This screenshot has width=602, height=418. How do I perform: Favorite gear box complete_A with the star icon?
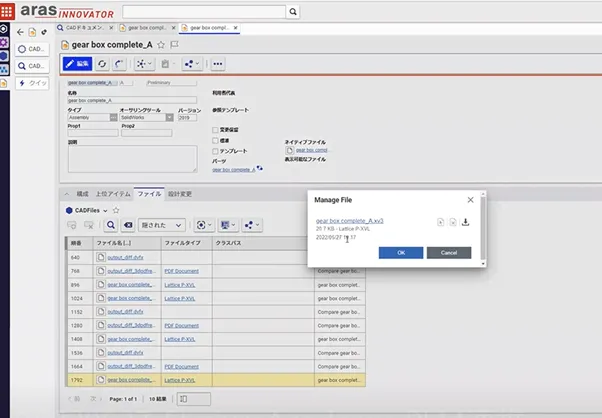point(161,45)
